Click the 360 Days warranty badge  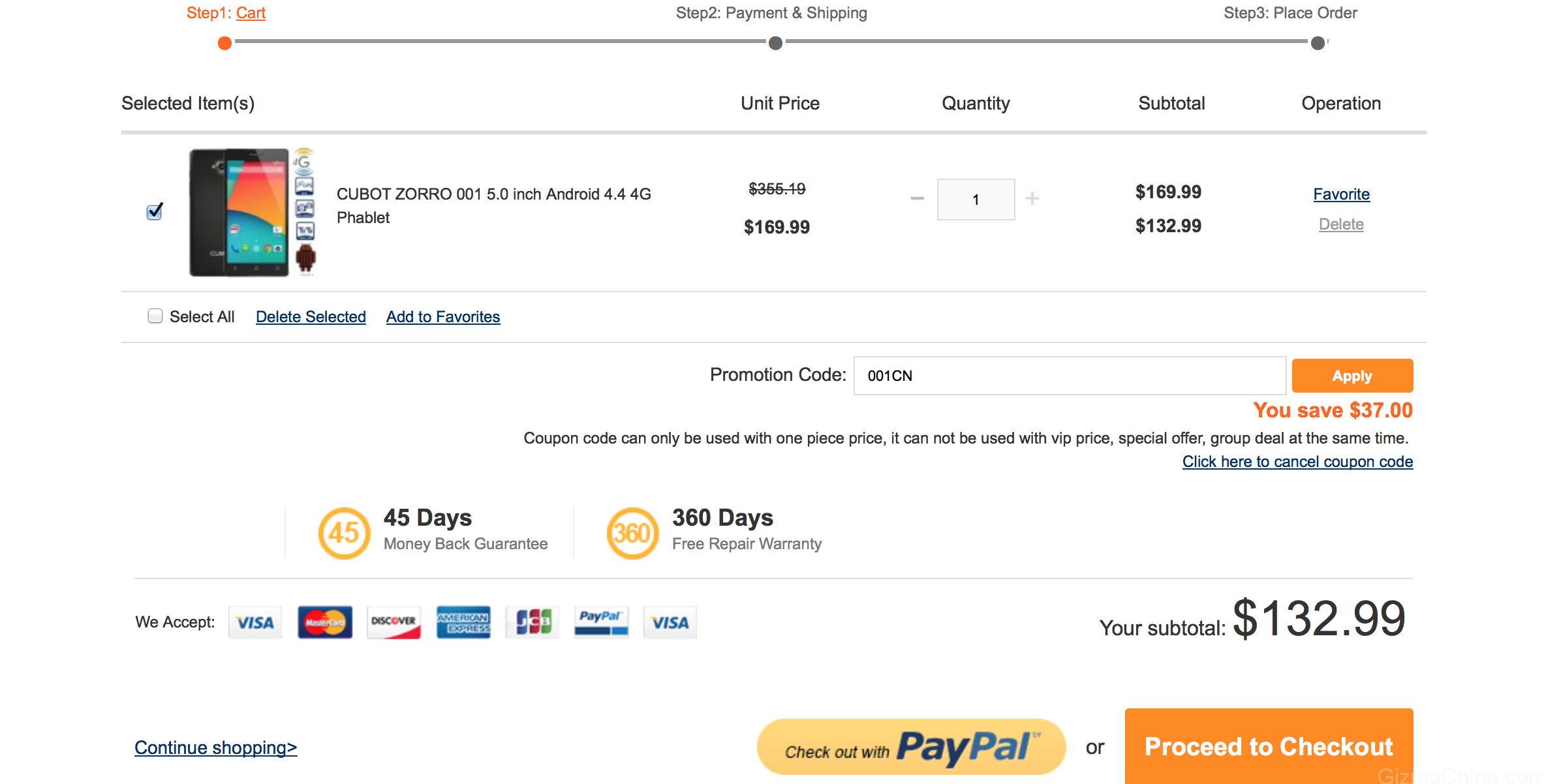[x=632, y=534]
